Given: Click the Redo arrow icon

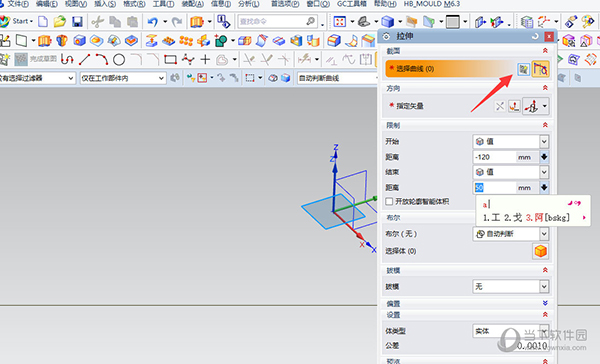Looking at the screenshot, I should (177, 22).
